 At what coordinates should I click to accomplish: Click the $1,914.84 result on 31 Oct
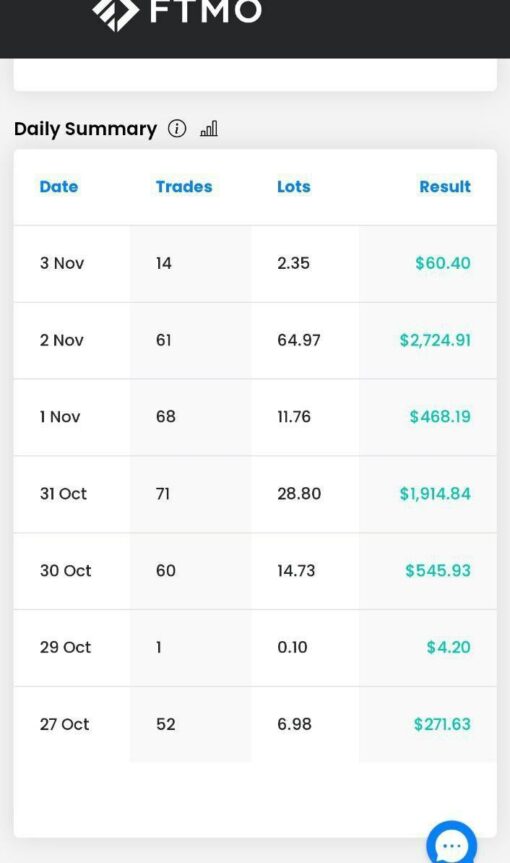435,494
